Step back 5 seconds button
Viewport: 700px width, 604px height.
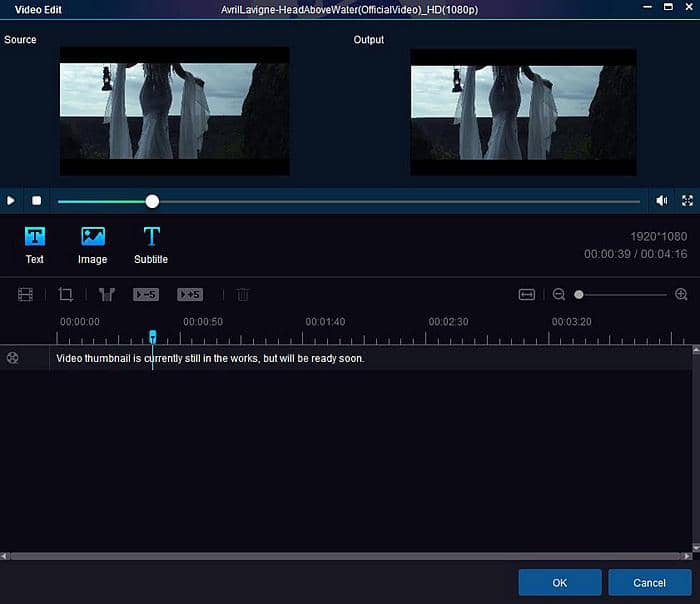tap(146, 295)
